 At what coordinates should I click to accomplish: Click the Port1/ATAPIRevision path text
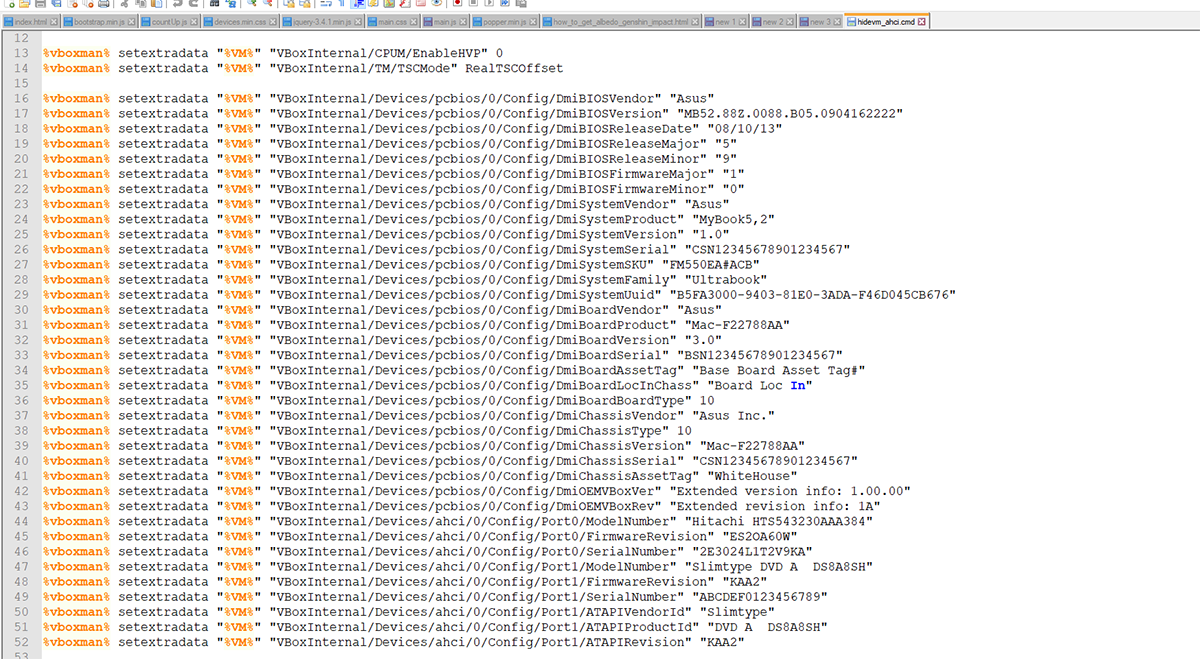pos(480,642)
